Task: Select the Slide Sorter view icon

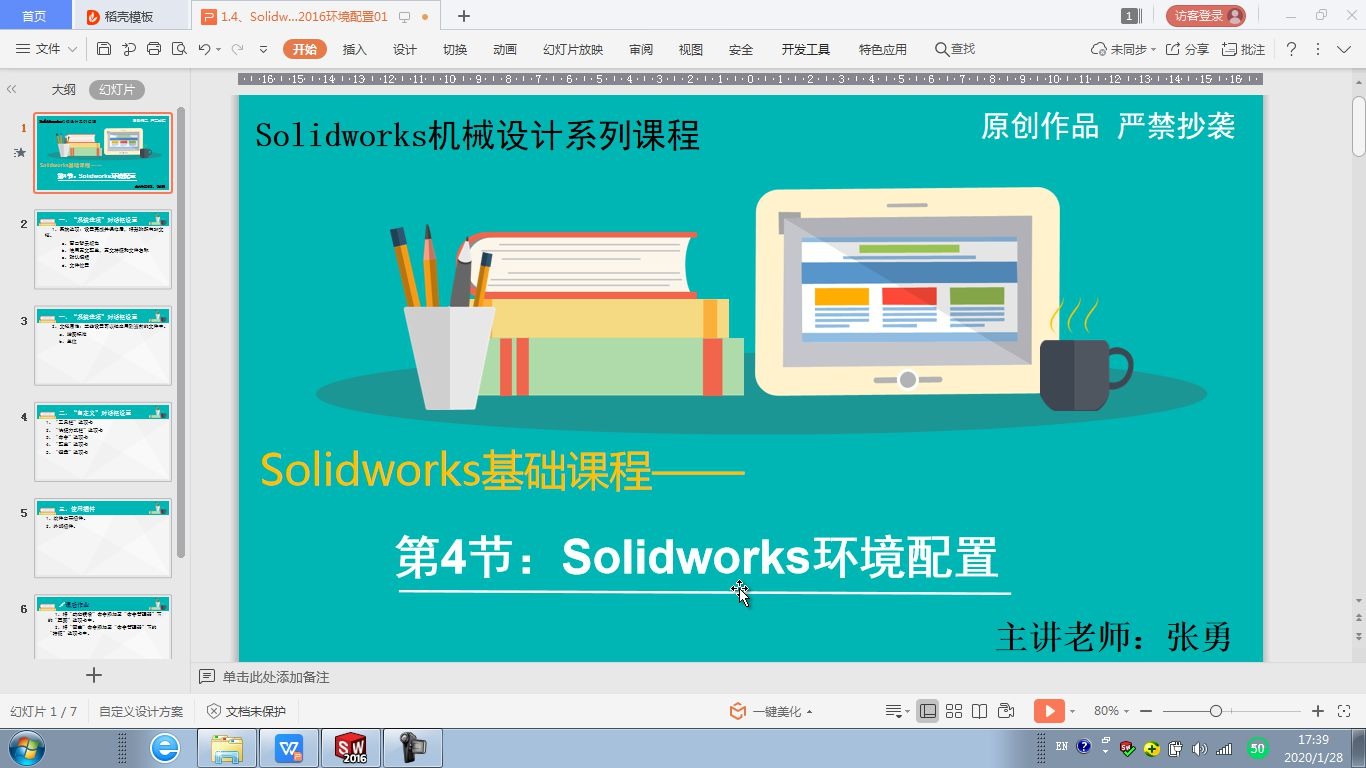Action: coord(954,711)
